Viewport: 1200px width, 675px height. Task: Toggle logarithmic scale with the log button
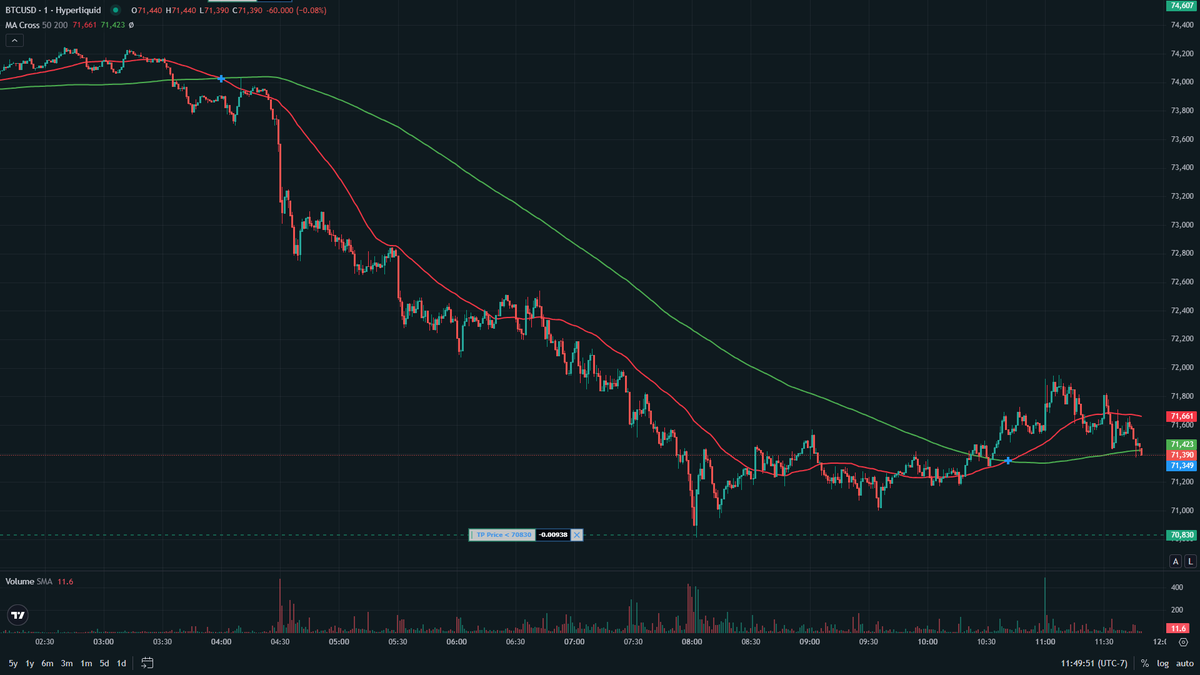[1163, 663]
